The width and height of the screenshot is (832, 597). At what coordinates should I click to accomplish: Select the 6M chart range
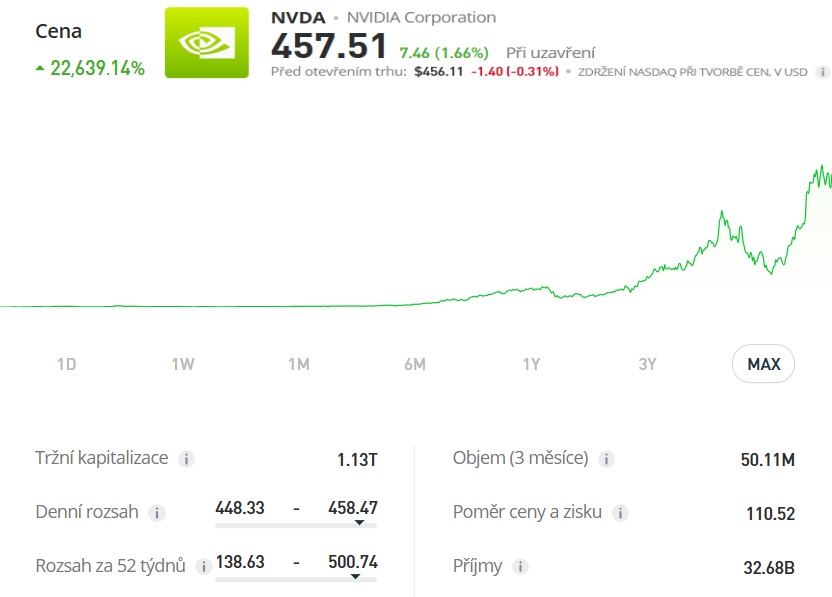pyautogui.click(x=416, y=364)
